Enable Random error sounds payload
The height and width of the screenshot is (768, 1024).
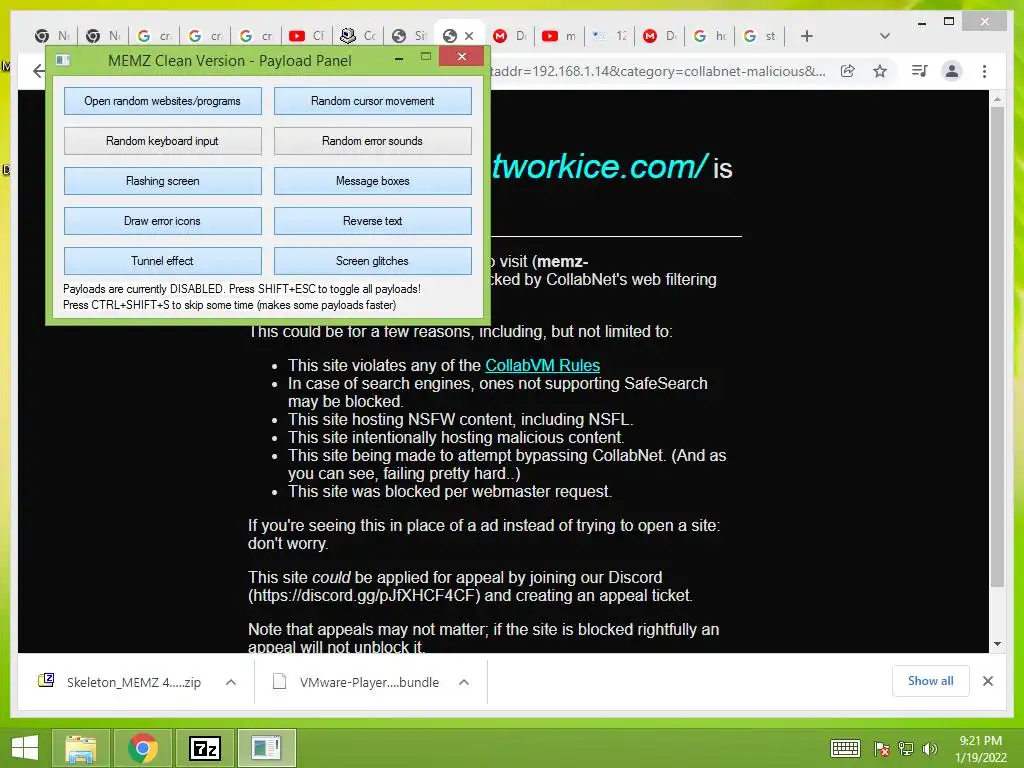372,141
